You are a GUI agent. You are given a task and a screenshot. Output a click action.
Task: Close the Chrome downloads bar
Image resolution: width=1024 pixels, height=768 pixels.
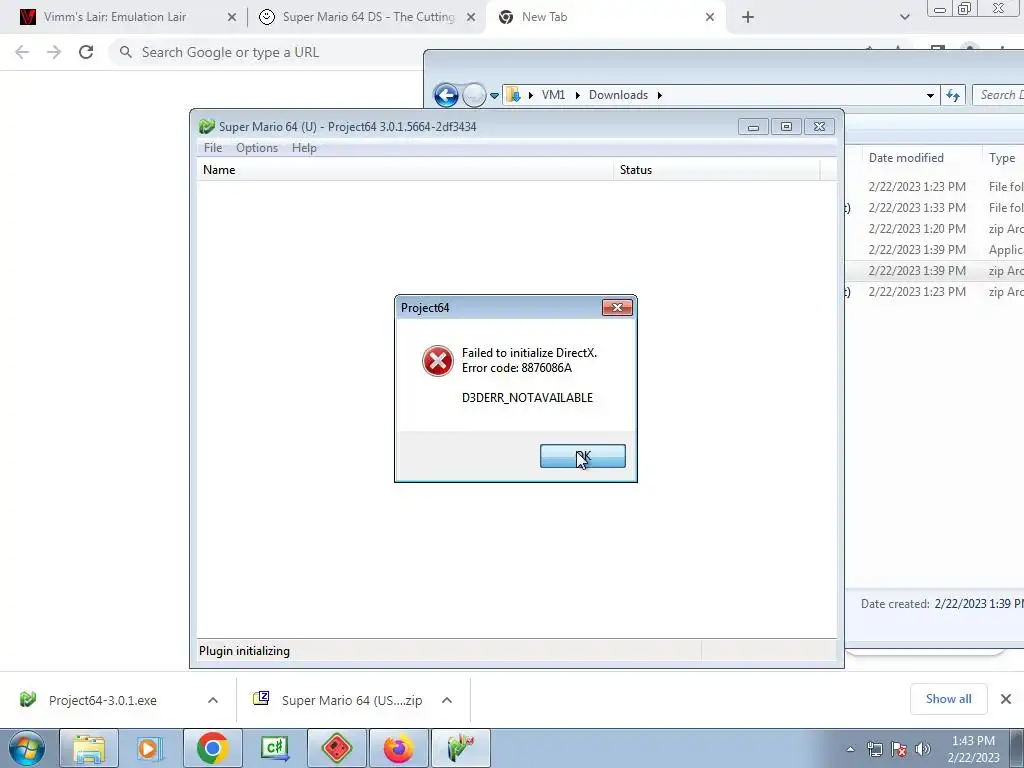(x=1006, y=699)
